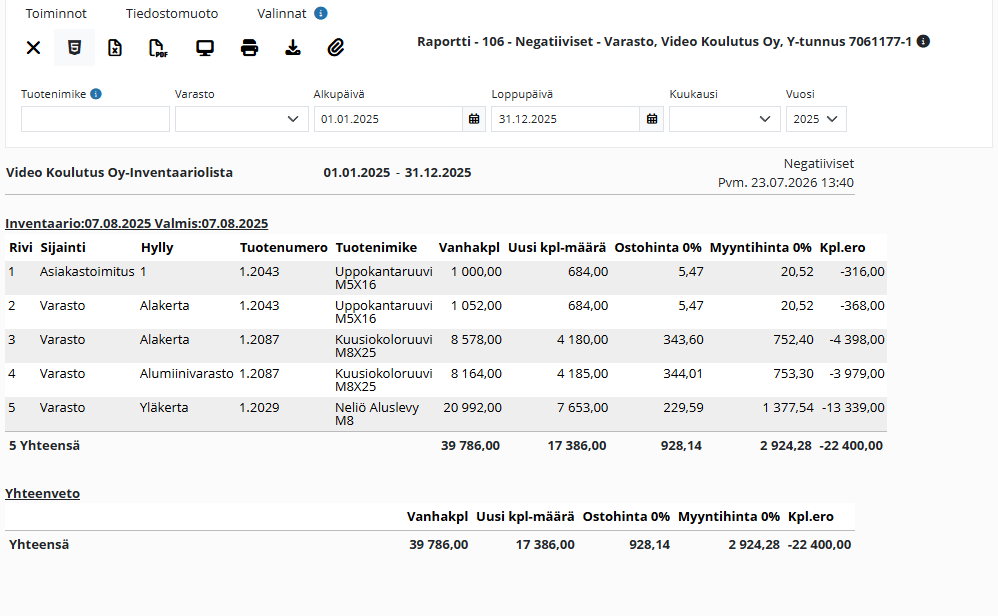Choose the PDF file format icon
The width and height of the screenshot is (998, 616).
pos(158,48)
